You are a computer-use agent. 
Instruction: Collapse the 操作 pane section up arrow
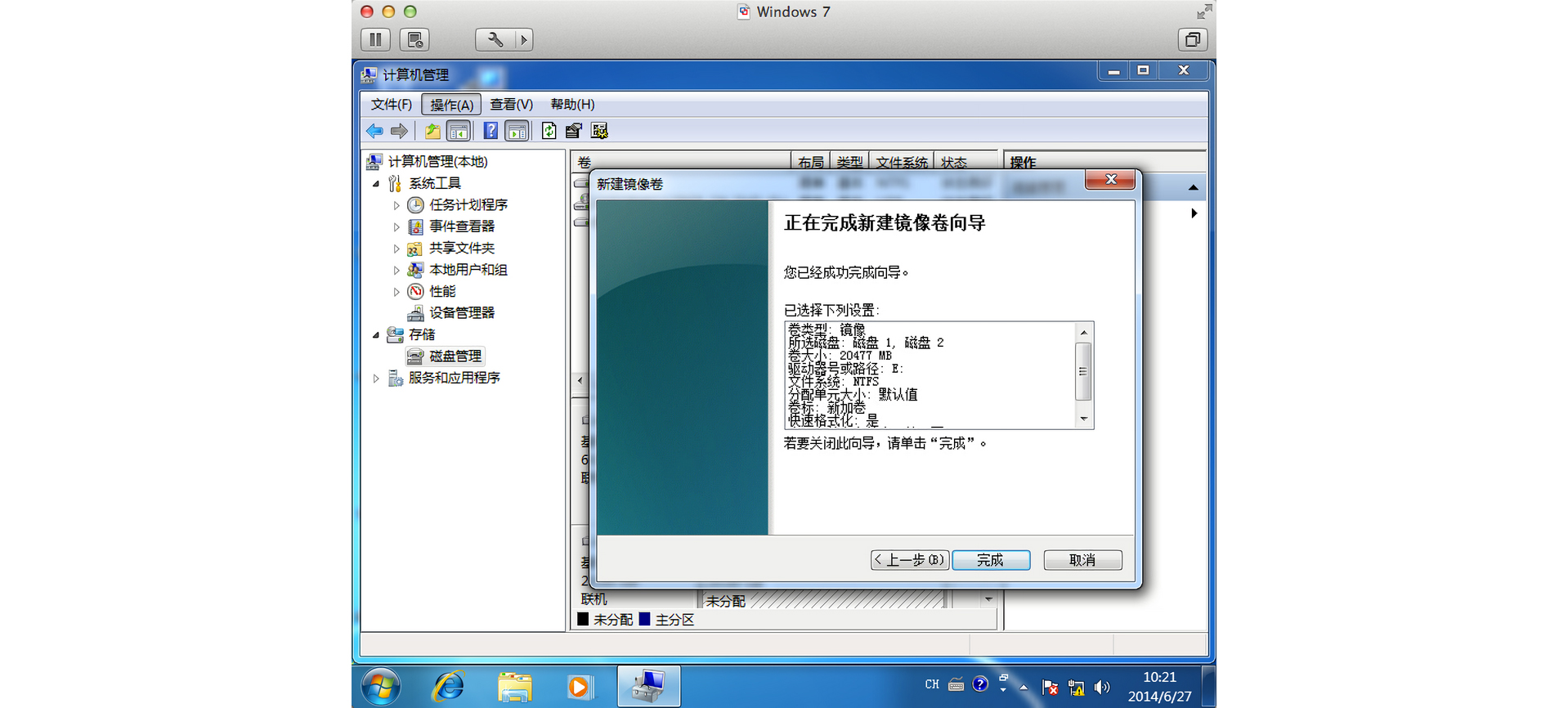(x=1194, y=188)
